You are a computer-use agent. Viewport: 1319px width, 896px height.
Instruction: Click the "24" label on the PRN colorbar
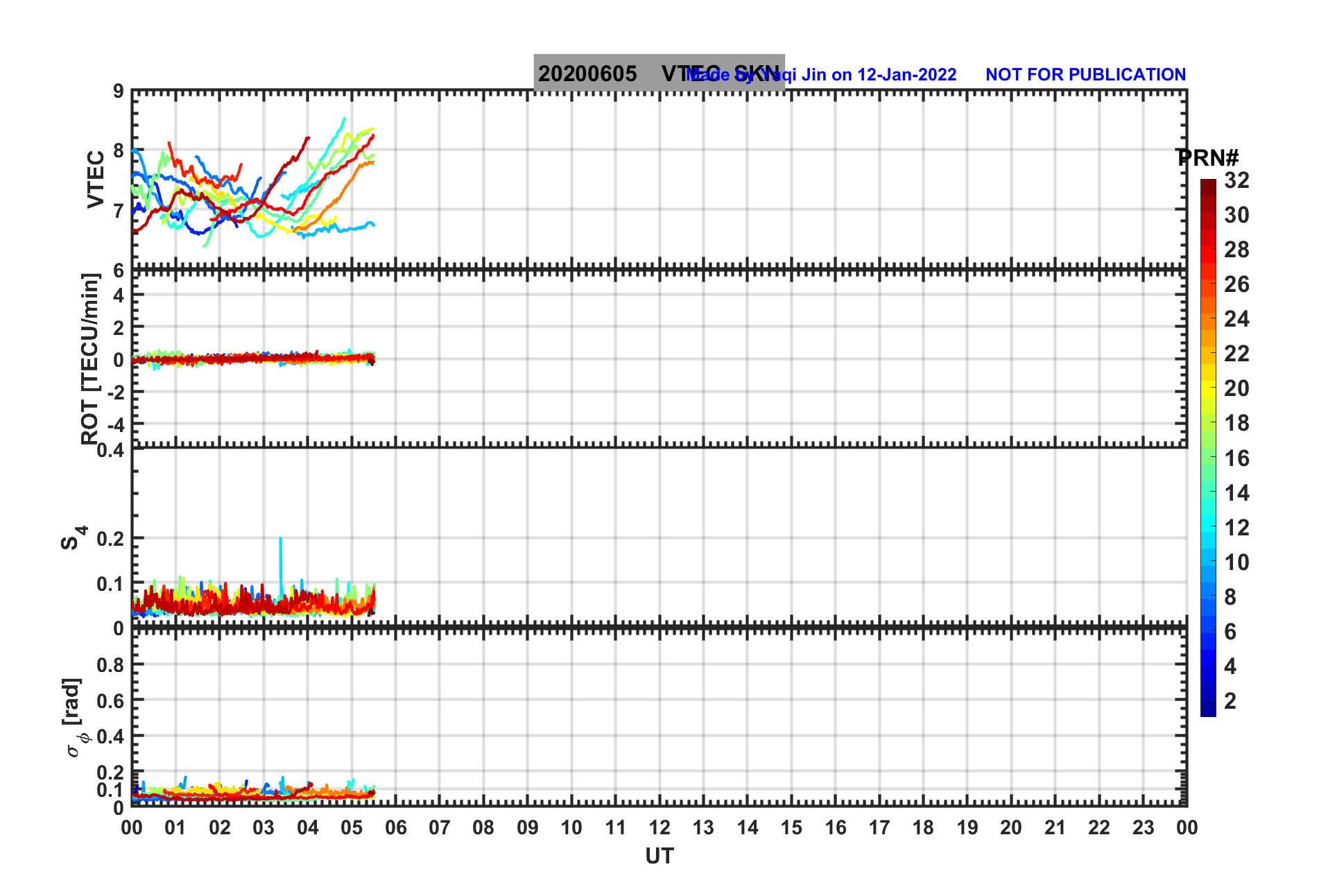click(x=1236, y=319)
